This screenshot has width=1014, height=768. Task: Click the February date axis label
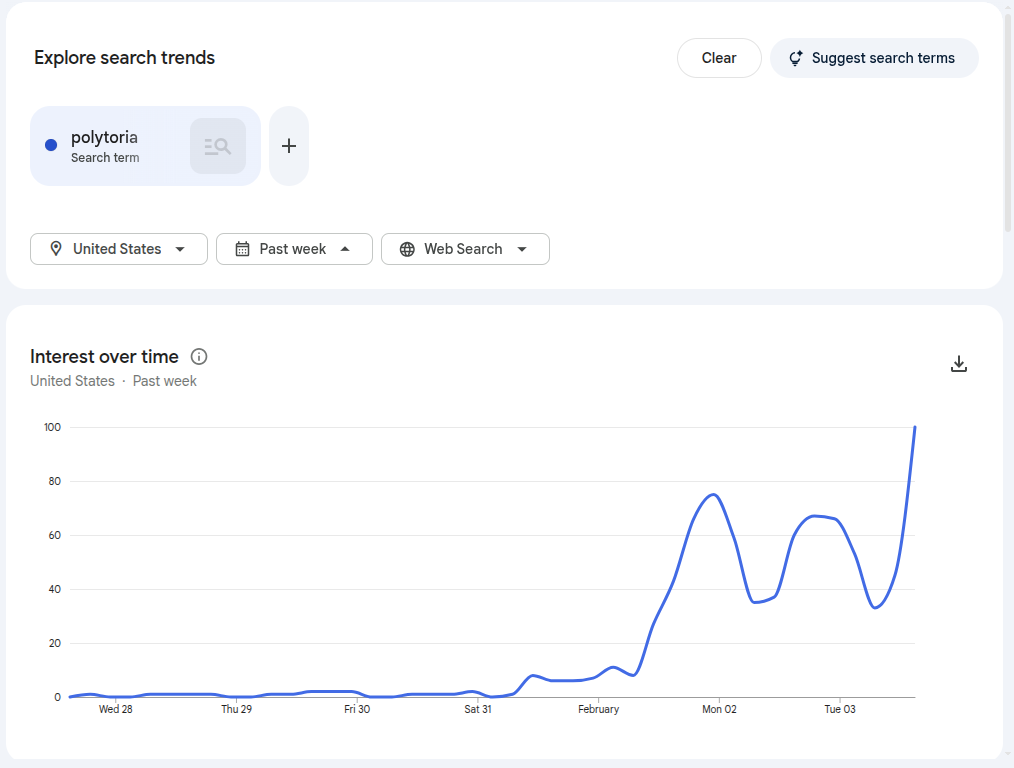[x=598, y=709]
